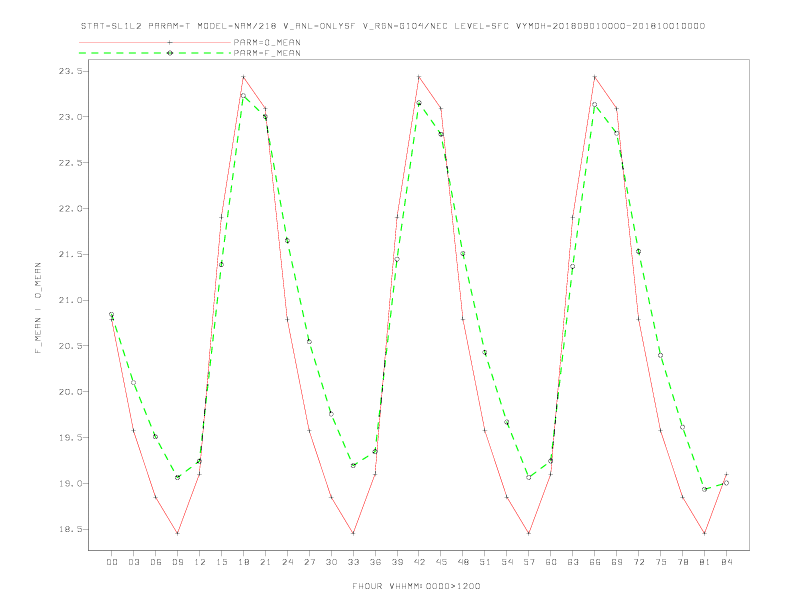Click the green F_MEAN circle at hour 75

point(660,355)
